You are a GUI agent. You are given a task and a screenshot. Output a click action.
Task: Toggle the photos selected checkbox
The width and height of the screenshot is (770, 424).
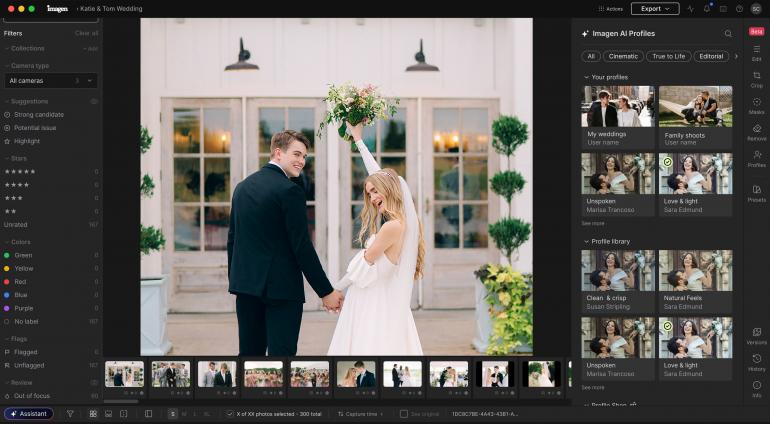pos(229,414)
